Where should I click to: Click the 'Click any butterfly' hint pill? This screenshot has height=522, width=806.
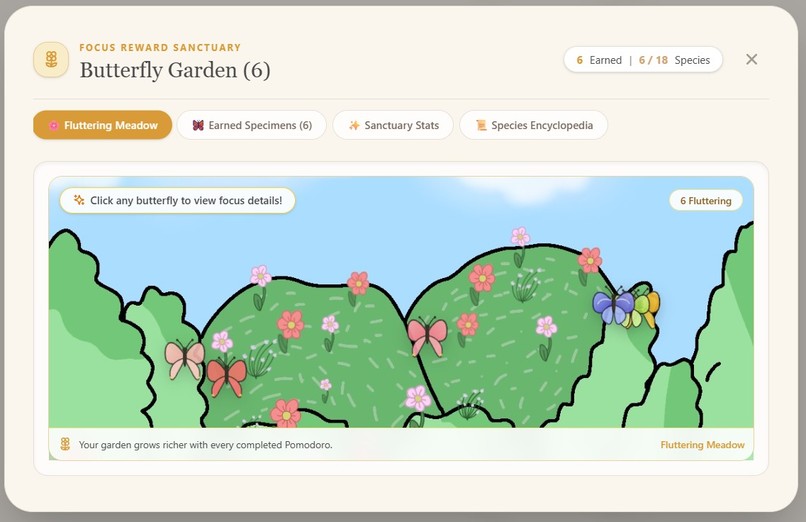(177, 200)
